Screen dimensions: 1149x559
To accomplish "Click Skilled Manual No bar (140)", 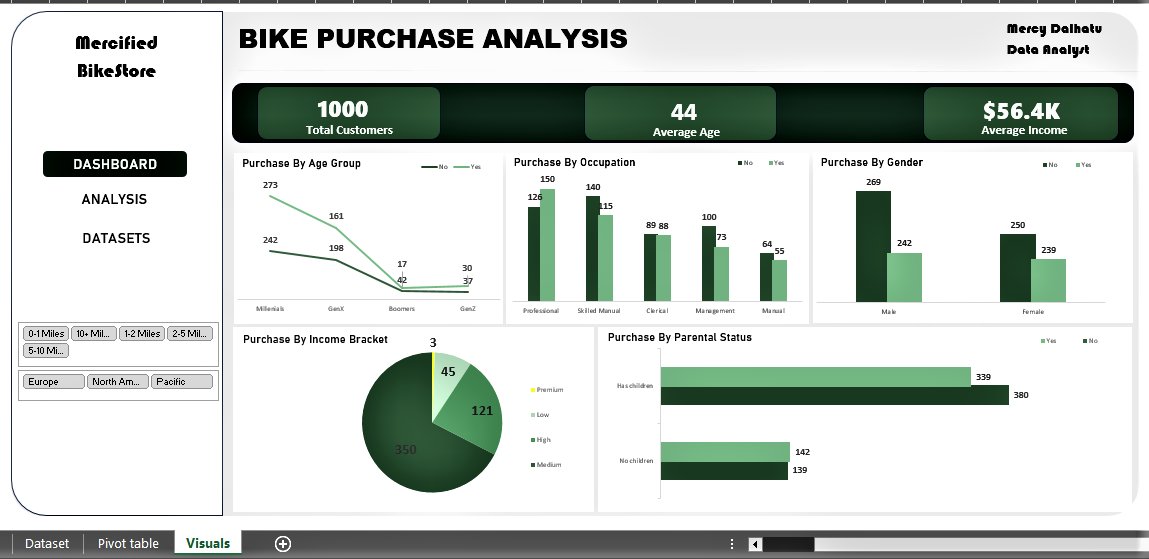I will (x=593, y=248).
